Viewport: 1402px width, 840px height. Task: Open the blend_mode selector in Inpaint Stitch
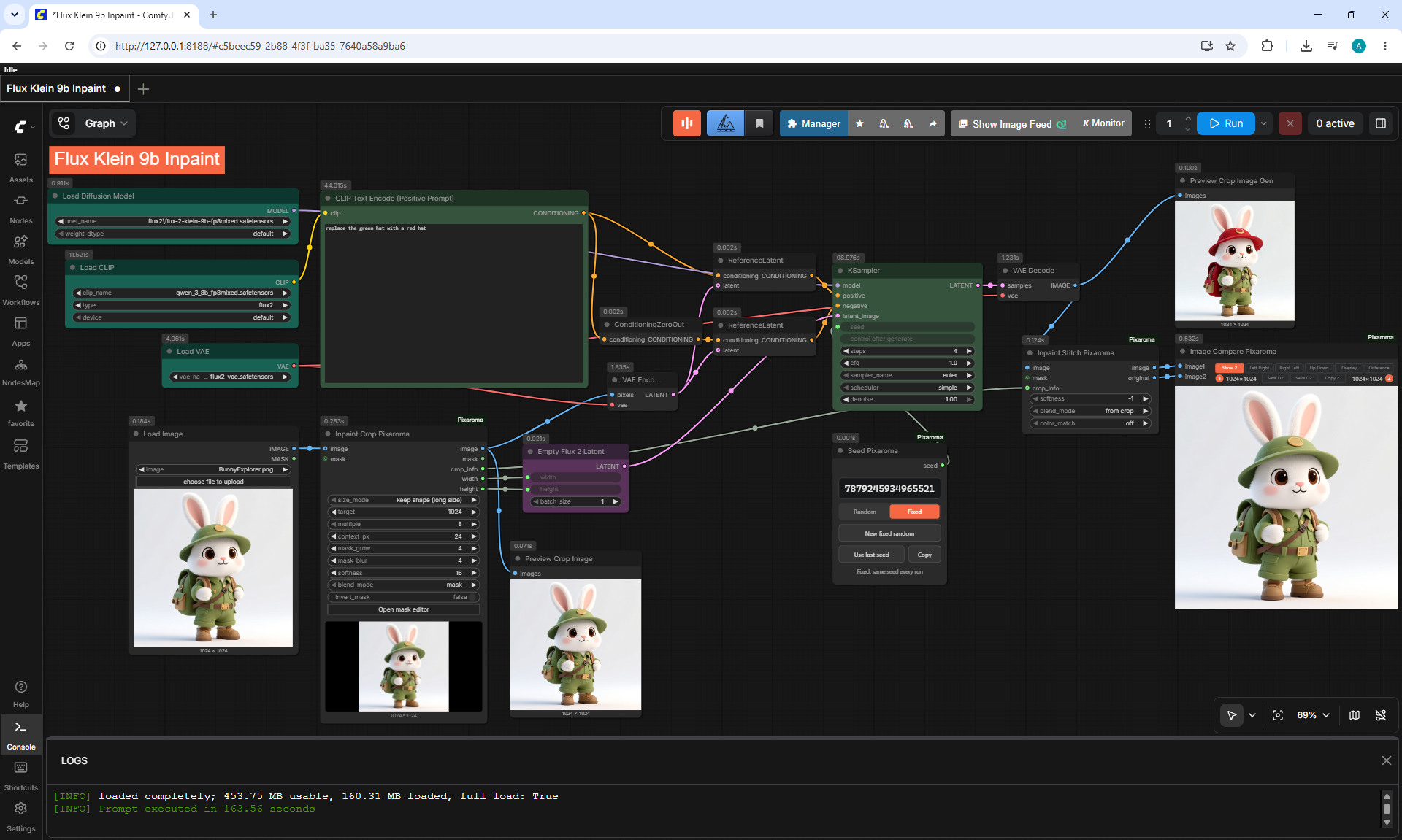coord(1090,411)
